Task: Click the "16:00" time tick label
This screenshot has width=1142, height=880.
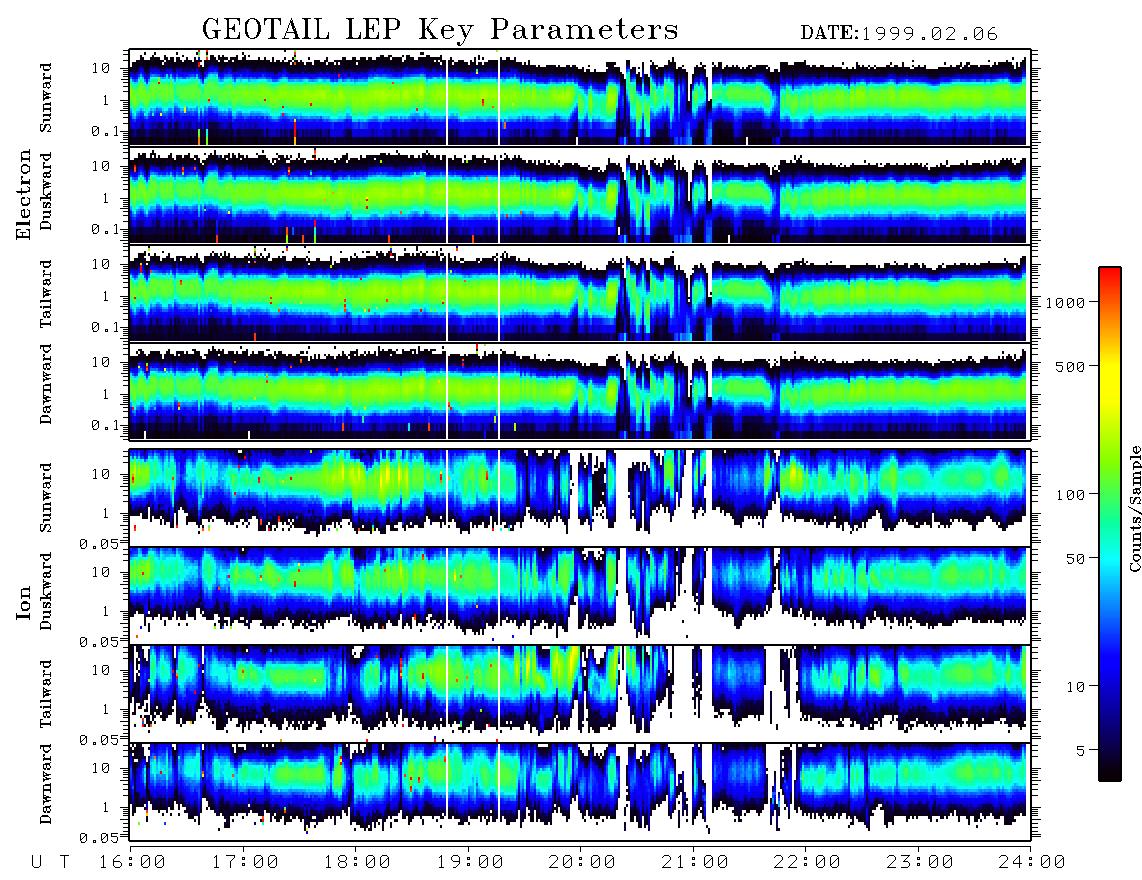Action: coord(133,862)
